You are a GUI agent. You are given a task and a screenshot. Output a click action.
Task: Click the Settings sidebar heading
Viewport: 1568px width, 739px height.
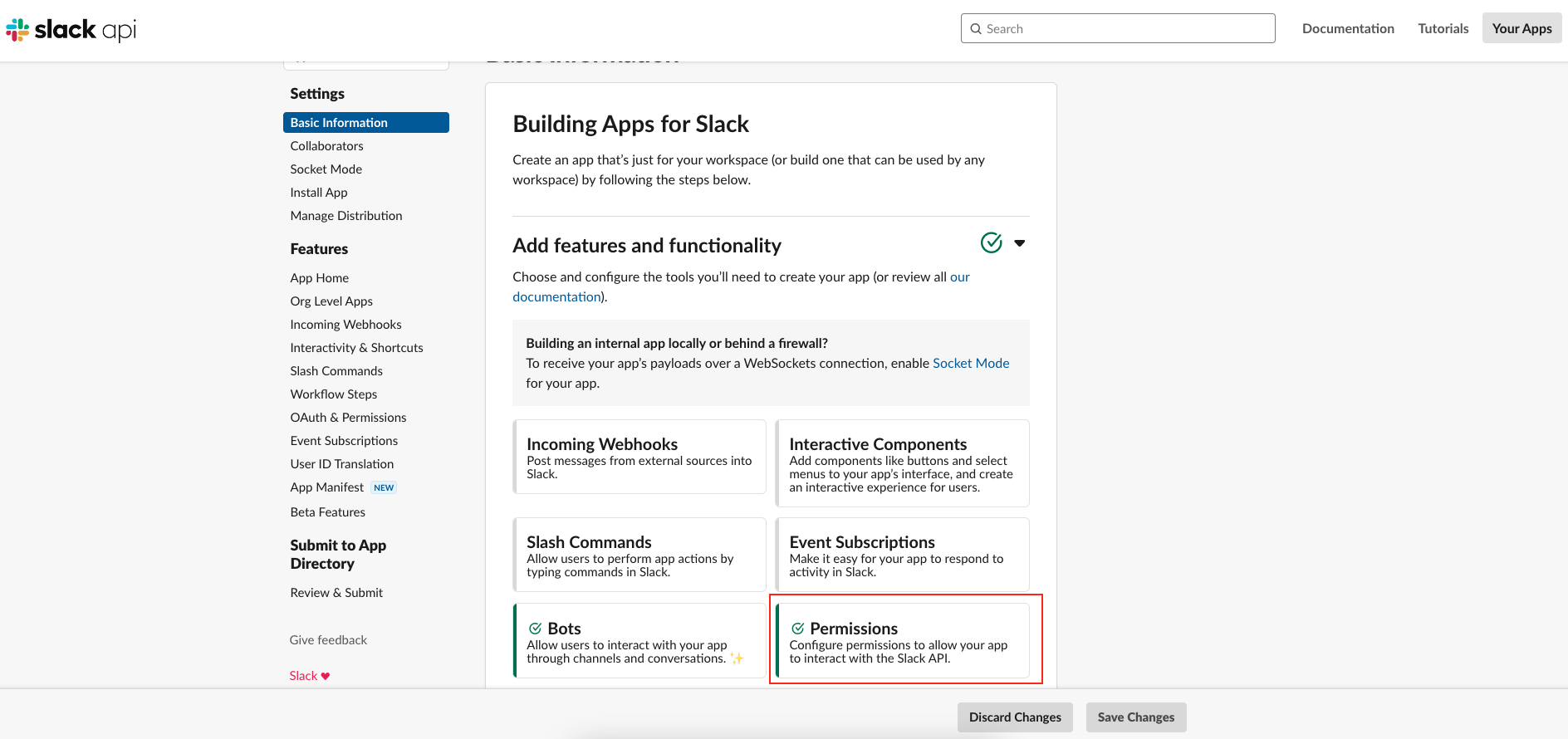317,94
